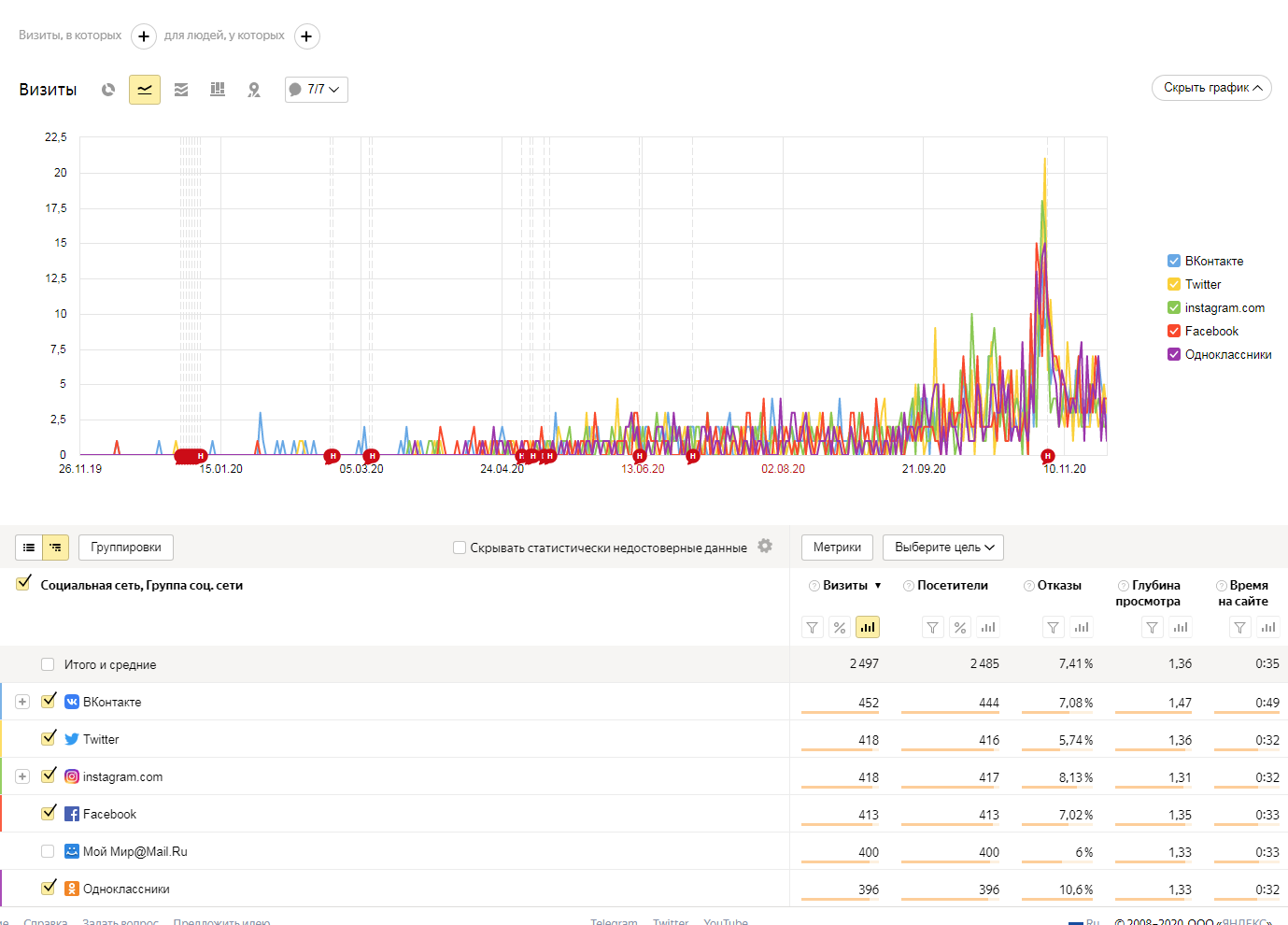Open the map chart view
The image size is (1288, 925).
tap(254, 90)
